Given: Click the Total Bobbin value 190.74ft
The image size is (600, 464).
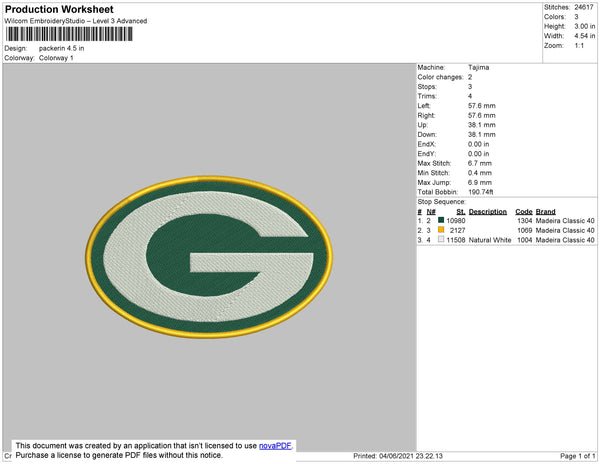Looking at the screenshot, I should coord(481,192).
